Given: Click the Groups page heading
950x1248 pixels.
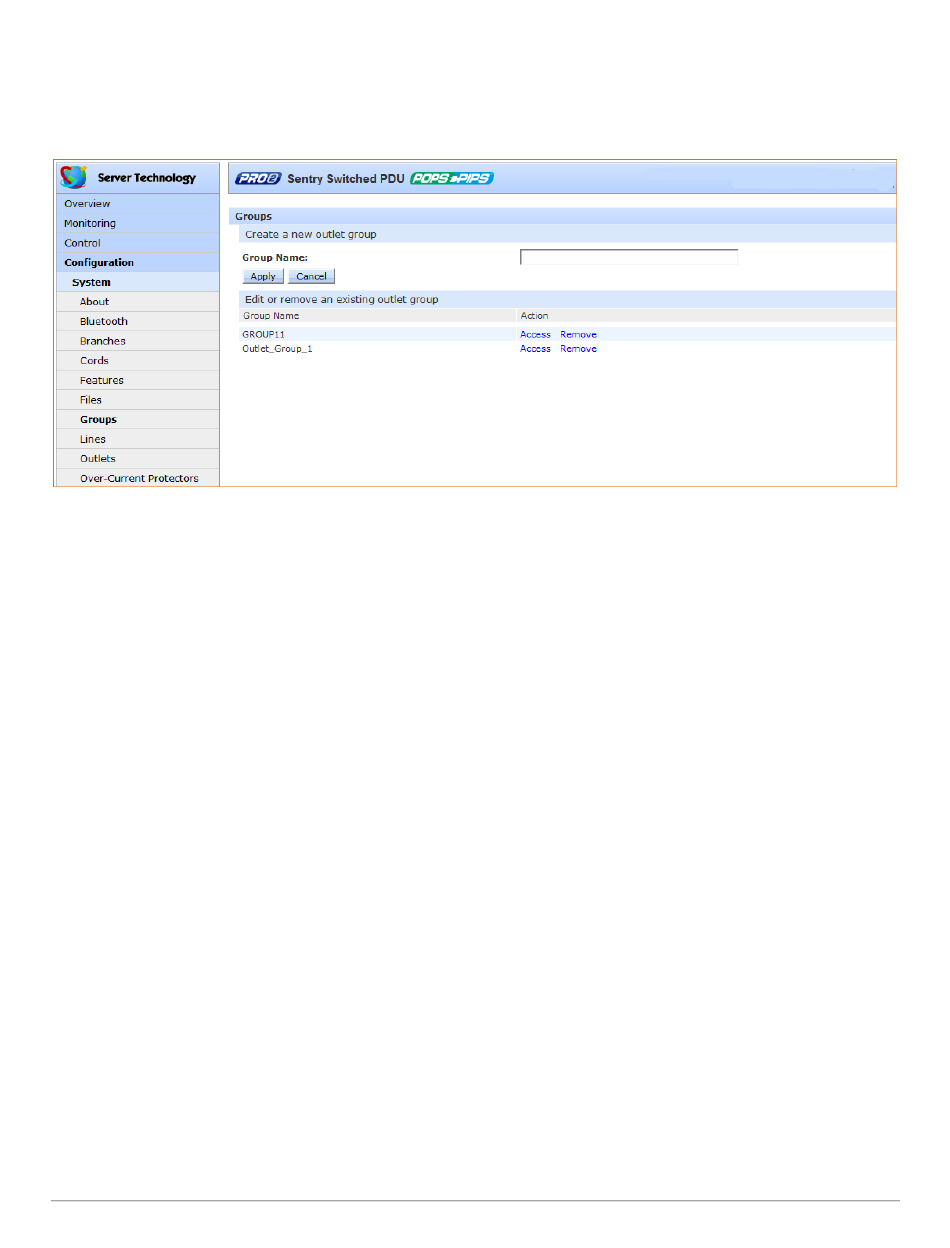Looking at the screenshot, I should tap(253, 216).
